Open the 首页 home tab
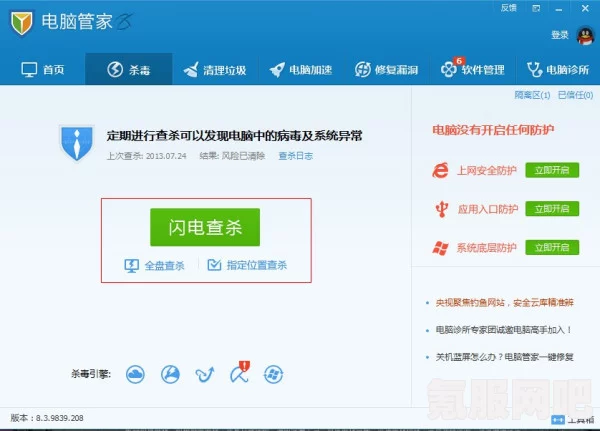The width and height of the screenshot is (600, 431). coord(42,70)
